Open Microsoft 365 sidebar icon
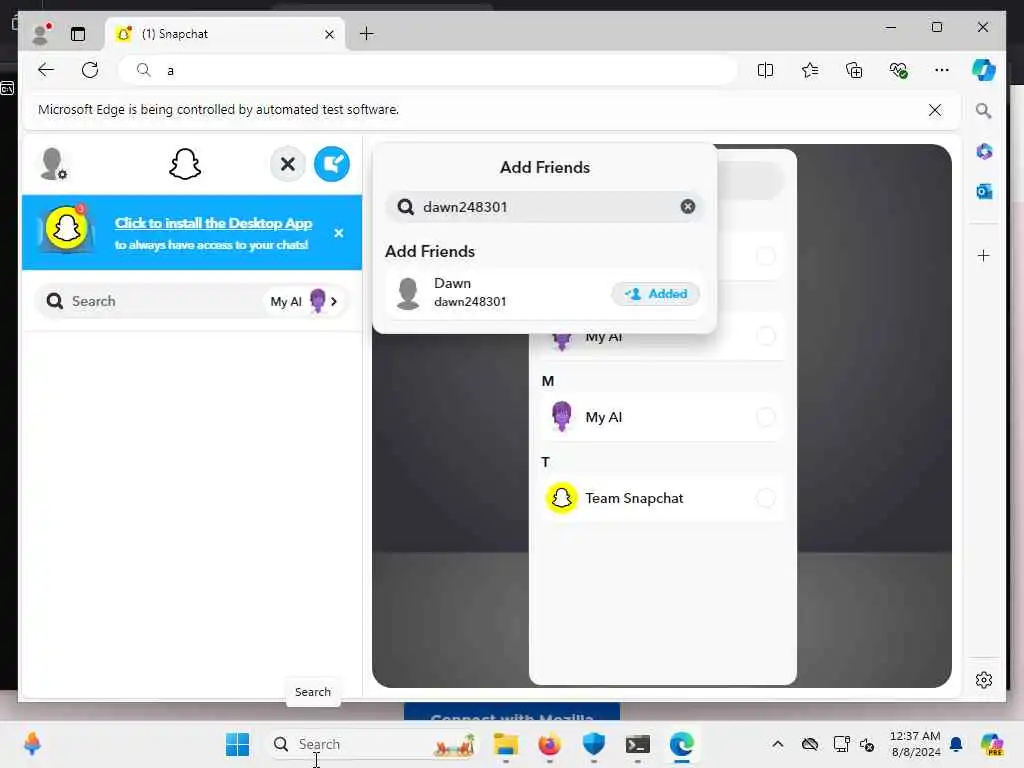 click(x=984, y=152)
